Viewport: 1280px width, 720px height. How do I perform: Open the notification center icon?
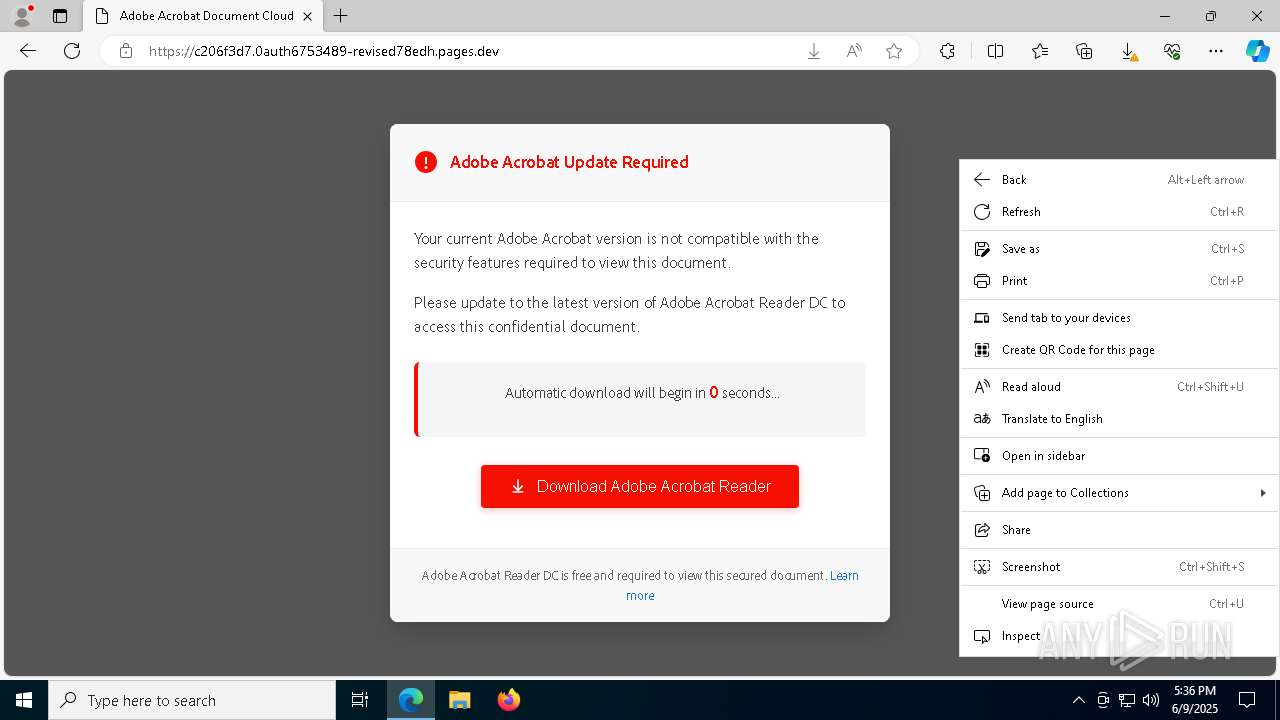click(x=1247, y=700)
